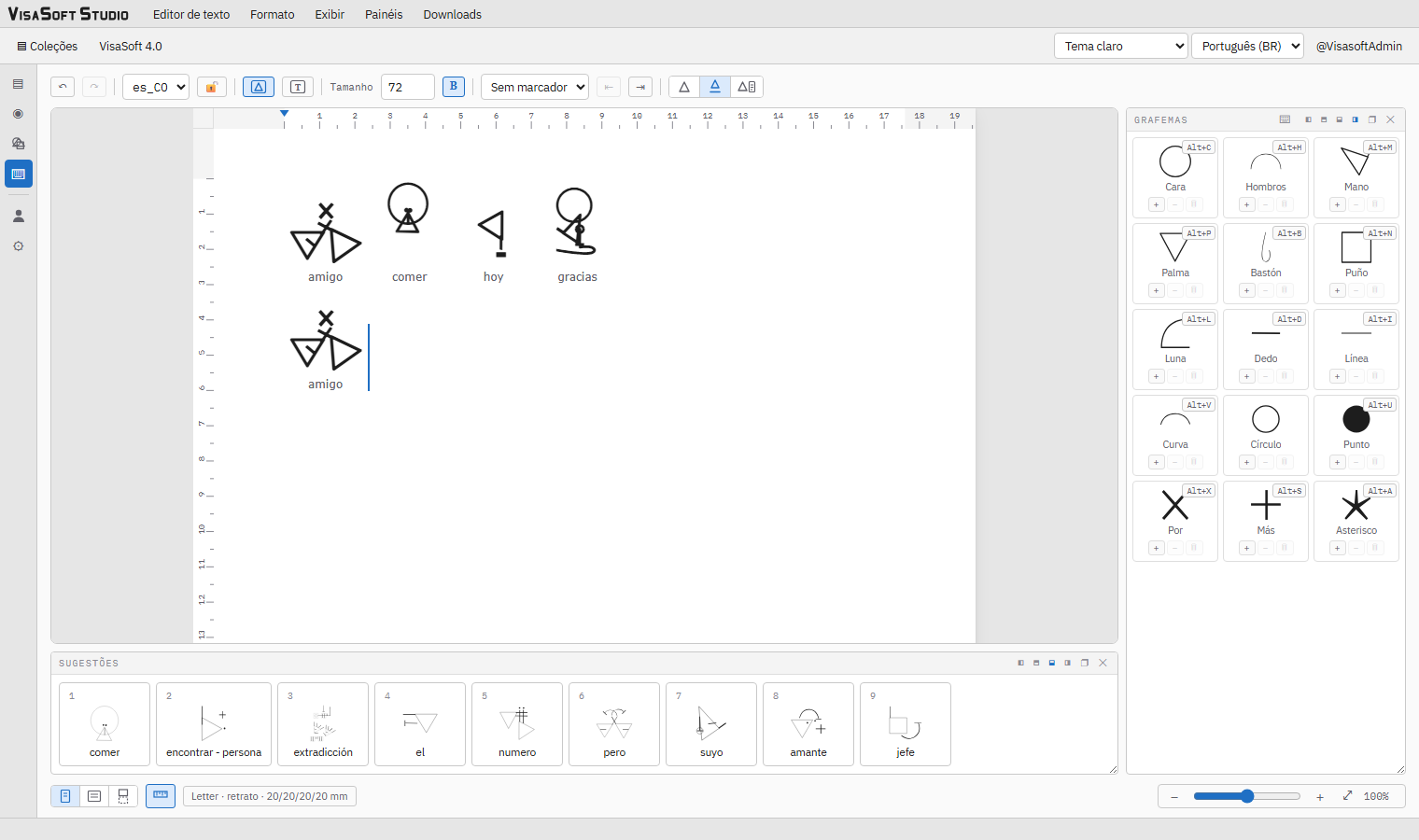Image resolution: width=1419 pixels, height=840 pixels.
Task: Click the @VisasoftAdmin user label
Action: [1359, 46]
